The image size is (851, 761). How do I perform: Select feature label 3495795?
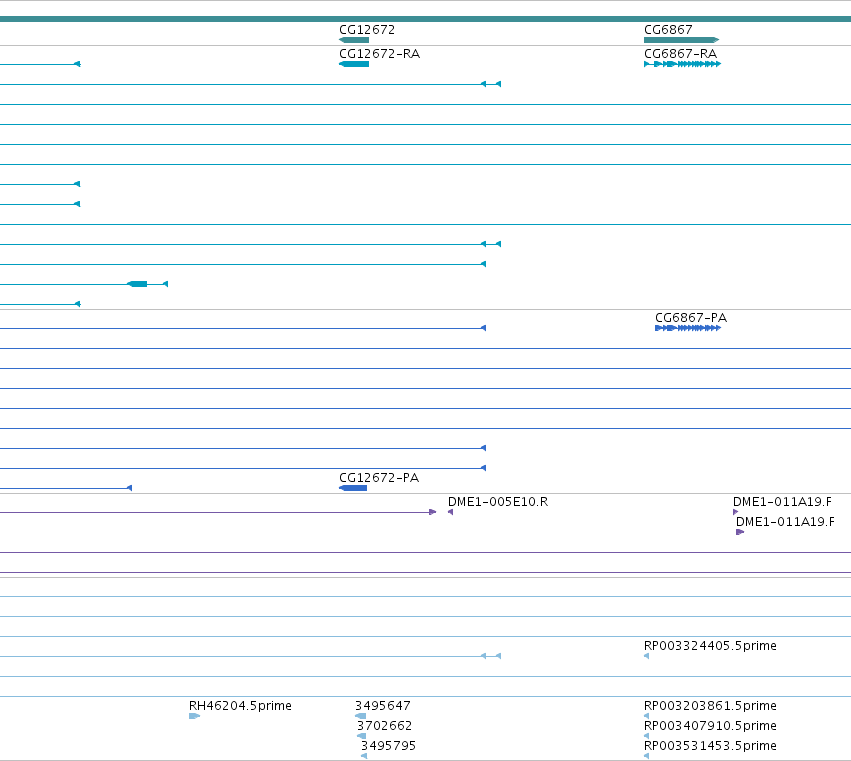[x=388, y=745]
